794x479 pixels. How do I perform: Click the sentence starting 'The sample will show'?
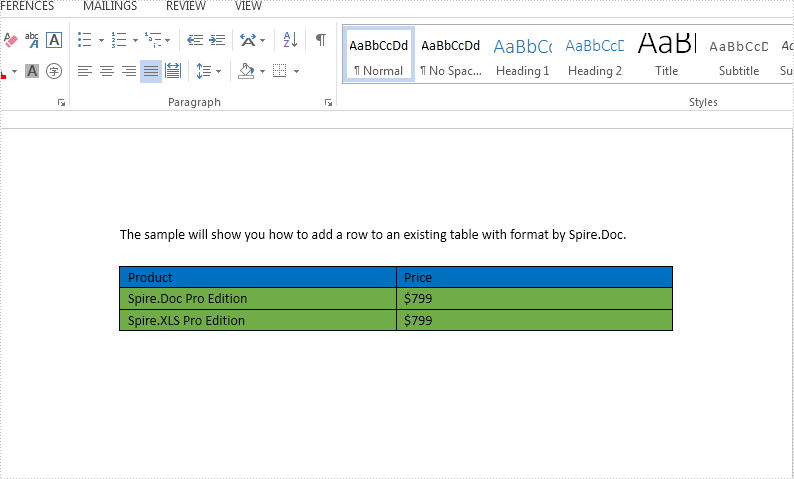pos(373,235)
